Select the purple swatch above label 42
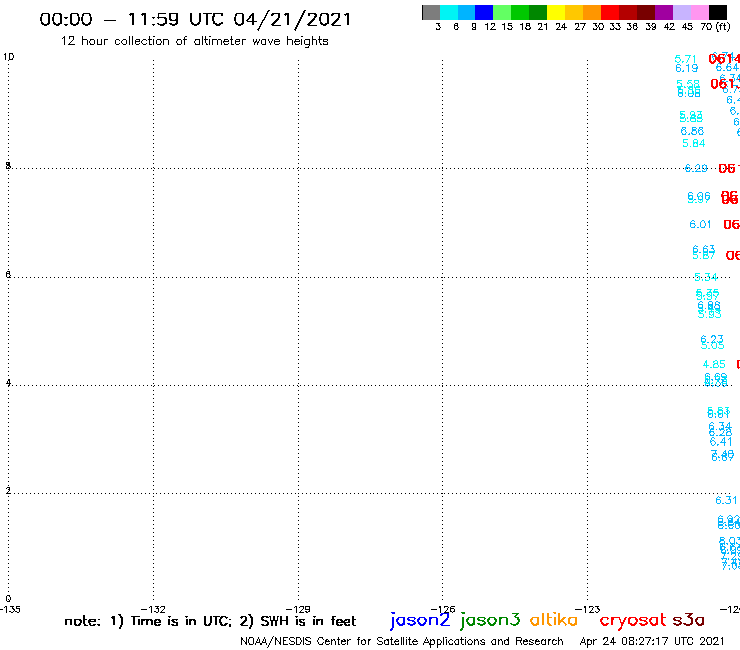This screenshot has width=740, height=650. click(664, 12)
